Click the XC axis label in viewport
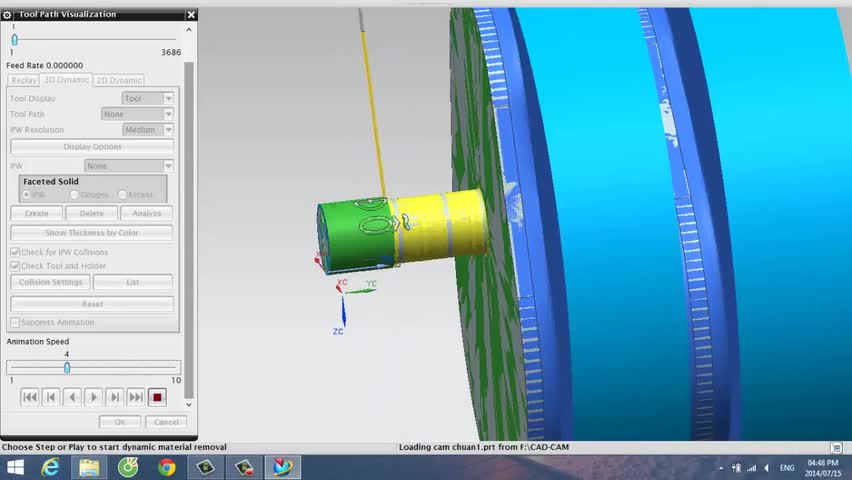The width and height of the screenshot is (852, 480). pyautogui.click(x=342, y=282)
